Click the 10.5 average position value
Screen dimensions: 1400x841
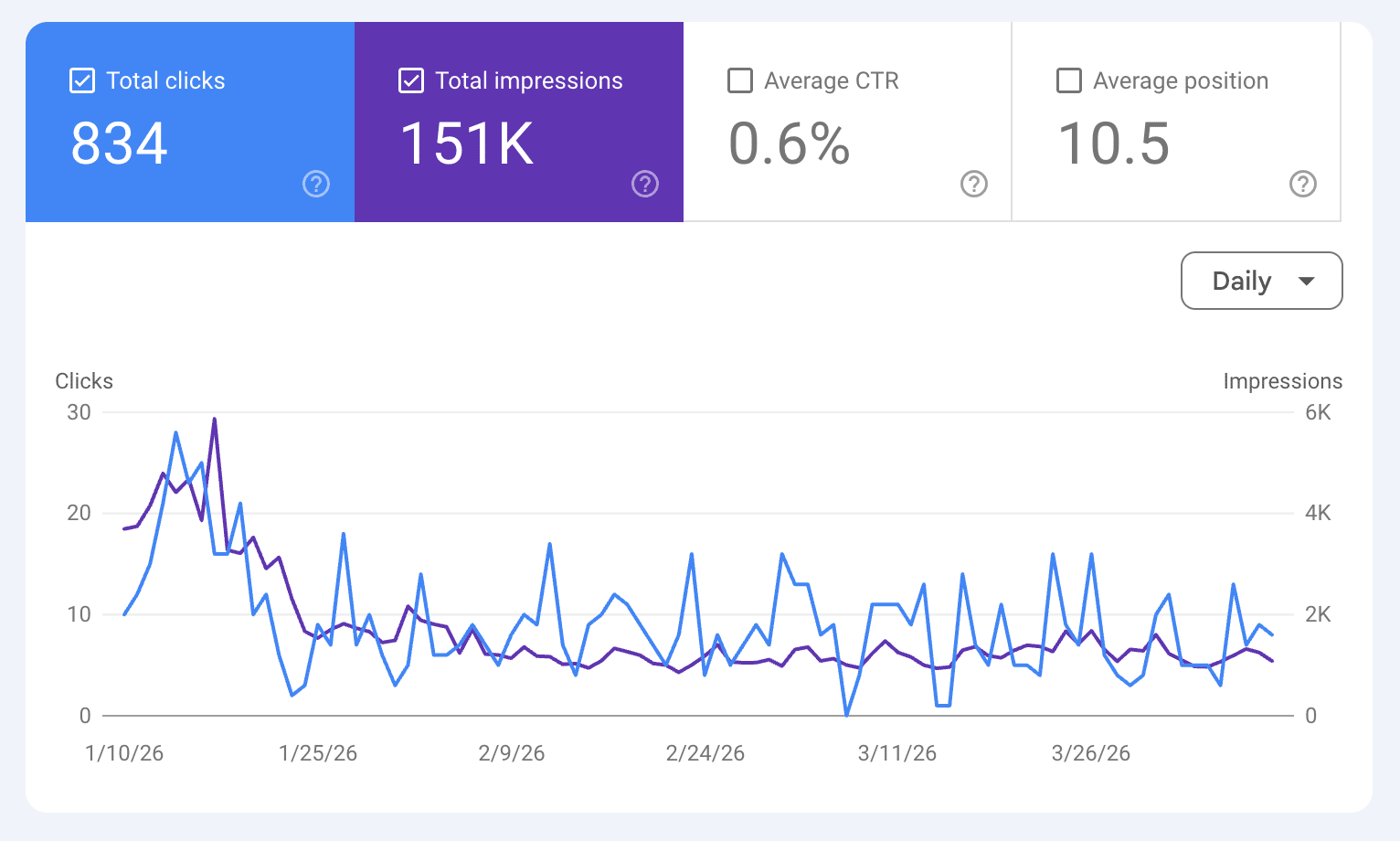(1114, 144)
